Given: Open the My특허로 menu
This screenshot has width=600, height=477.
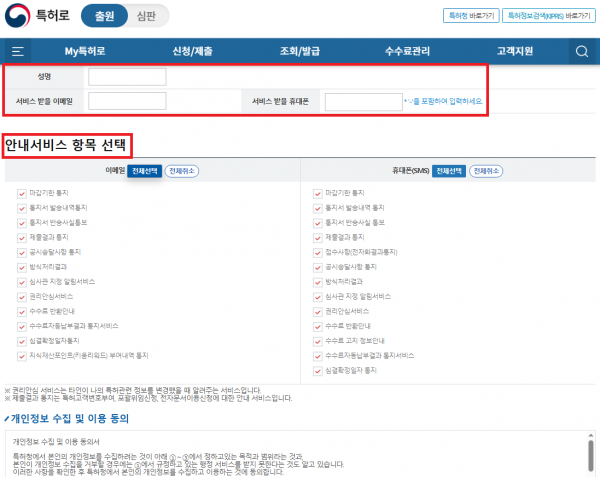Looking at the screenshot, I should click(x=86, y=51).
